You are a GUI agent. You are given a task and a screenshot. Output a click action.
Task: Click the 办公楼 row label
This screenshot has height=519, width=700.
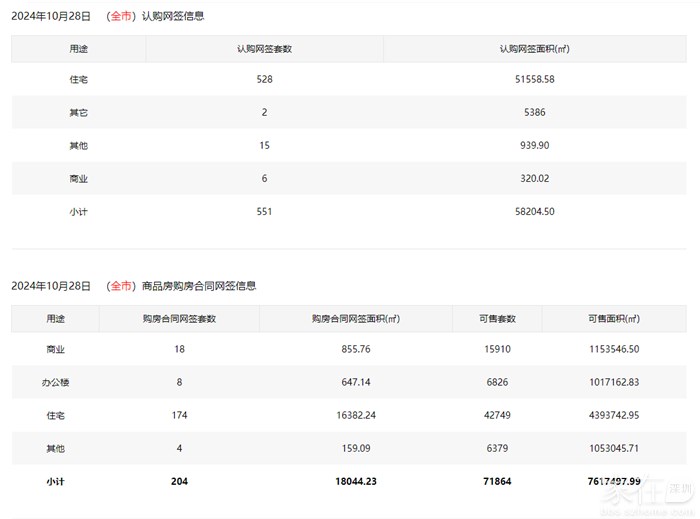coord(56,383)
